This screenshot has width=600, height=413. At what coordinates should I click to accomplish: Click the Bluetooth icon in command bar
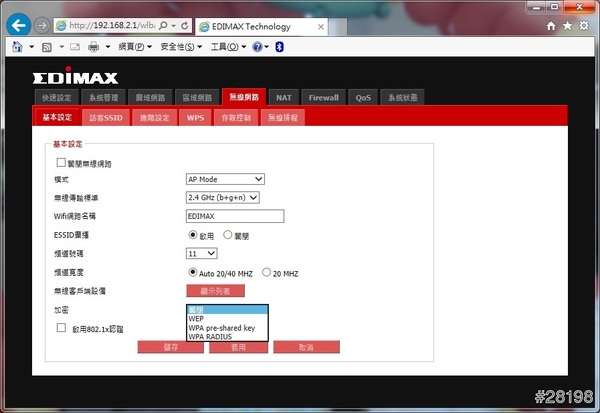(x=280, y=47)
